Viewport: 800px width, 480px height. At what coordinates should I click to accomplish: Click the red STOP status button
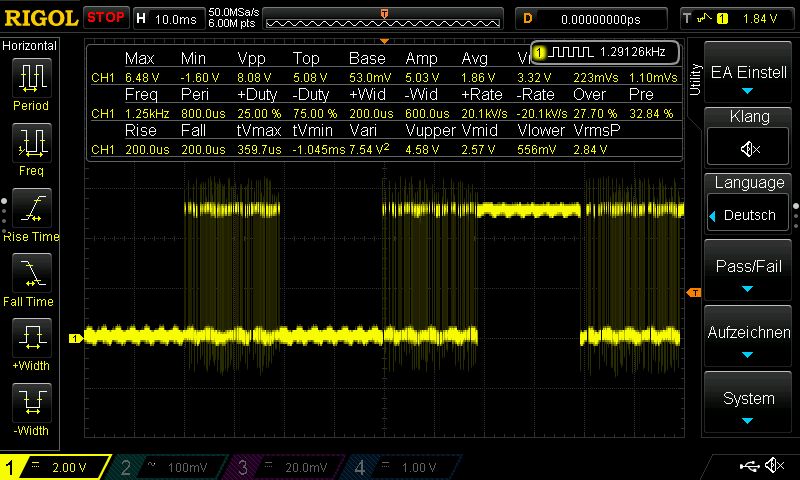[x=105, y=17]
